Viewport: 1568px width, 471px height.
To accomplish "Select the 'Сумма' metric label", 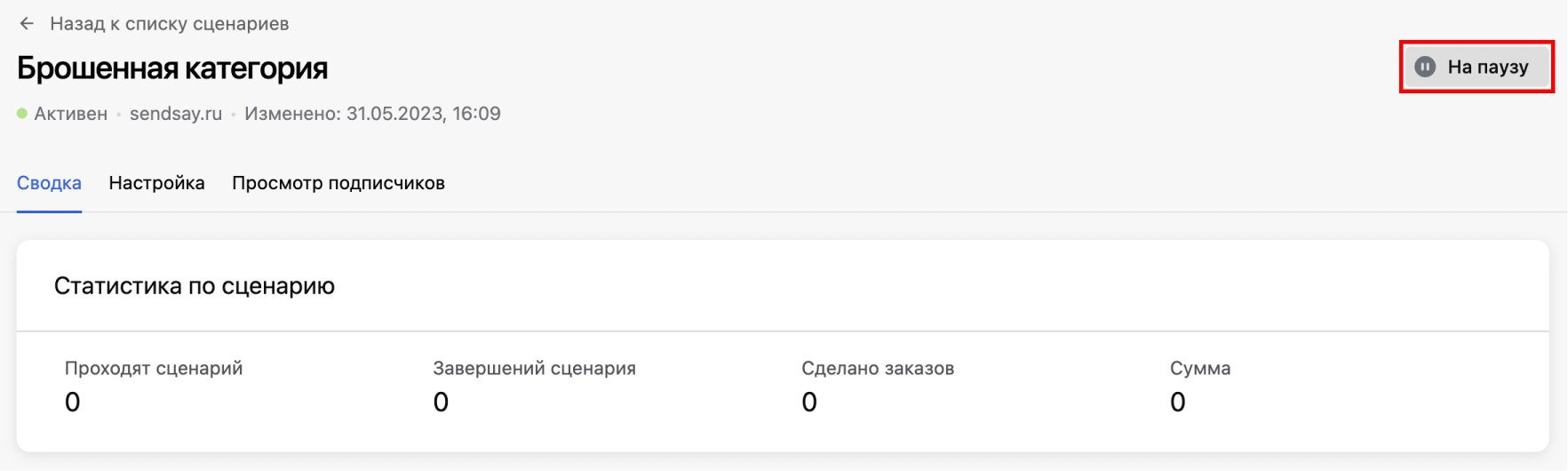I will [x=1200, y=368].
